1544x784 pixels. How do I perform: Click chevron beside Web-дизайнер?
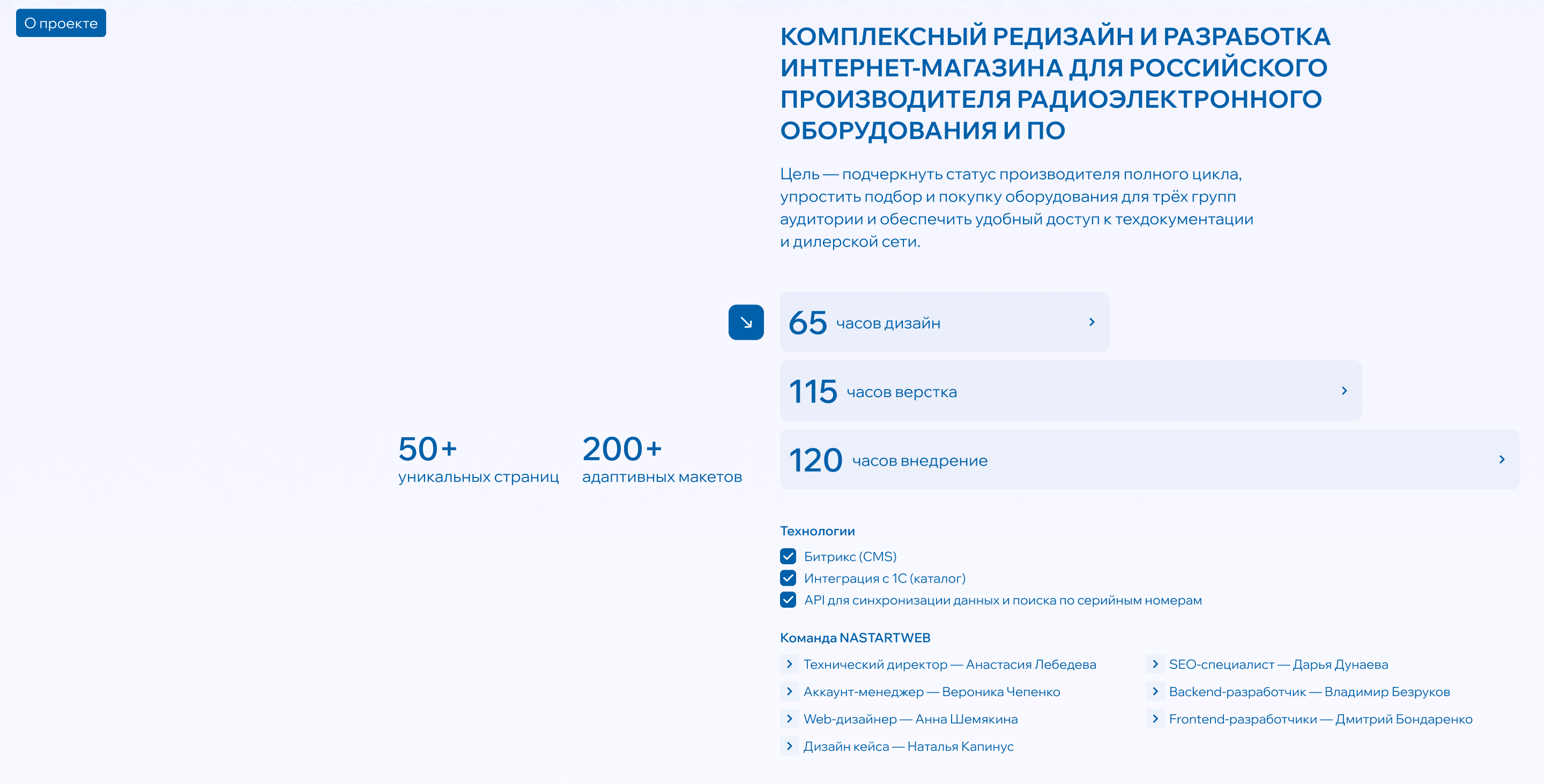pyautogui.click(x=789, y=719)
